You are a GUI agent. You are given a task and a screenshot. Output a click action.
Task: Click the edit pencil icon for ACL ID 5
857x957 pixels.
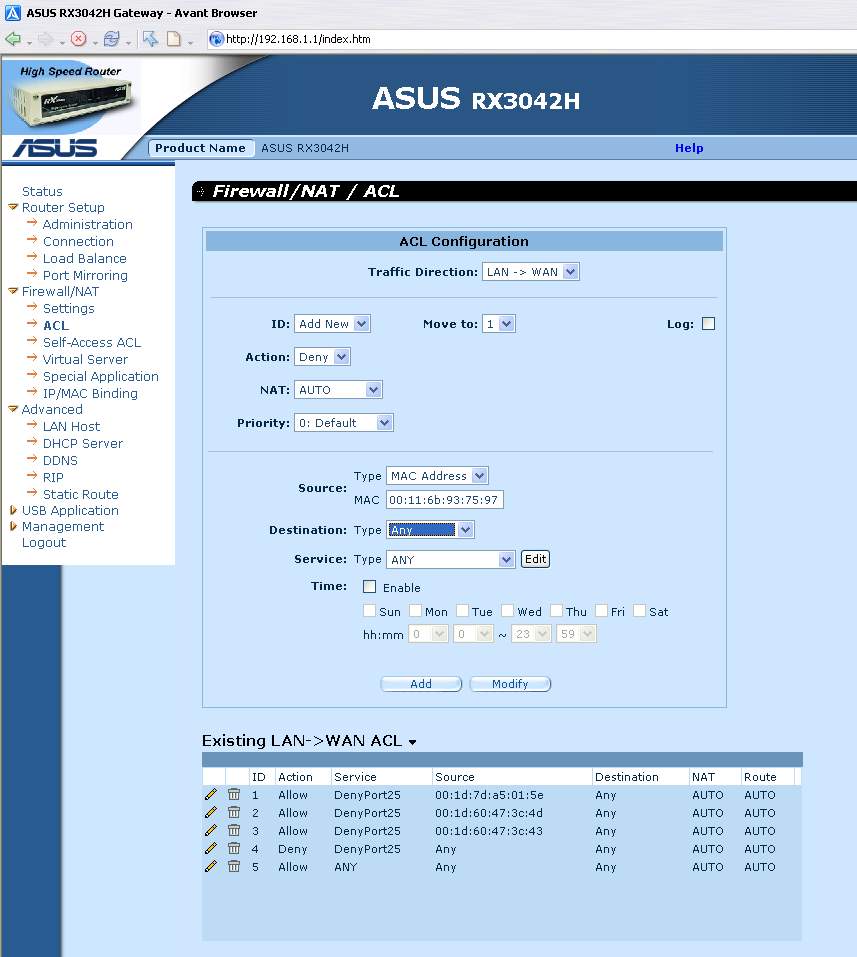coord(211,867)
